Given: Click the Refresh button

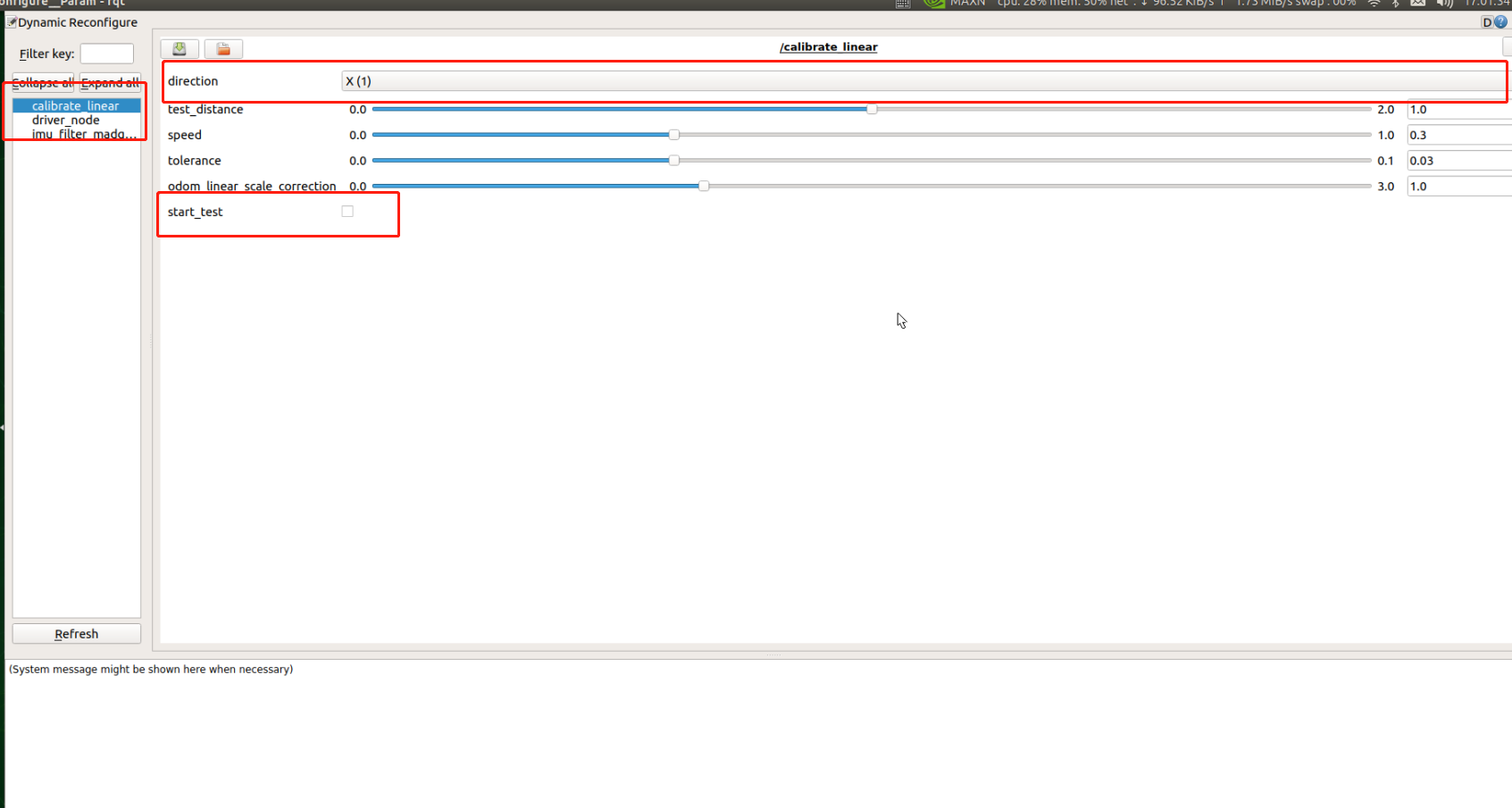Looking at the screenshot, I should [76, 634].
